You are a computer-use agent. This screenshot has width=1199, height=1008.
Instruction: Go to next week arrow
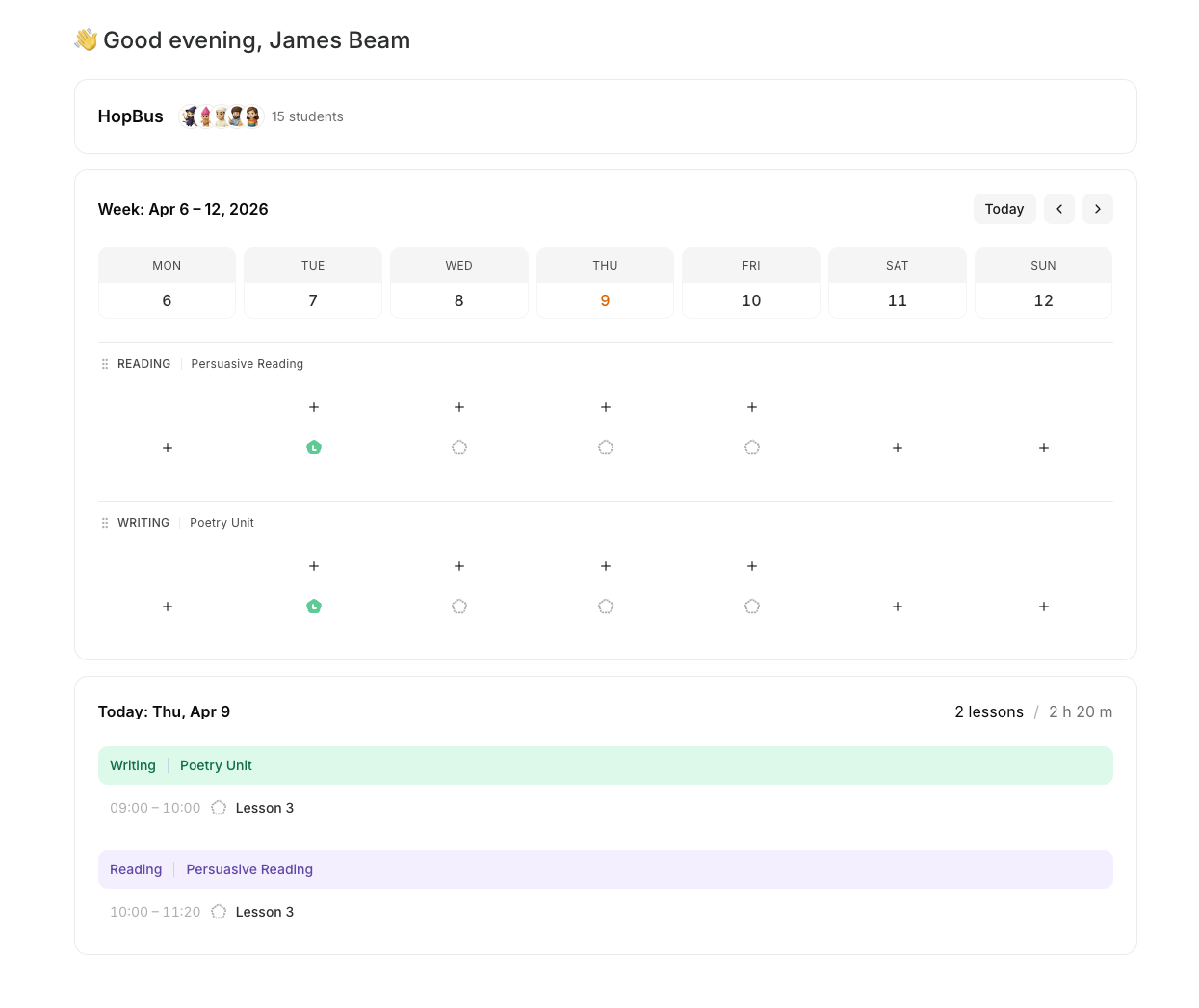click(1098, 209)
